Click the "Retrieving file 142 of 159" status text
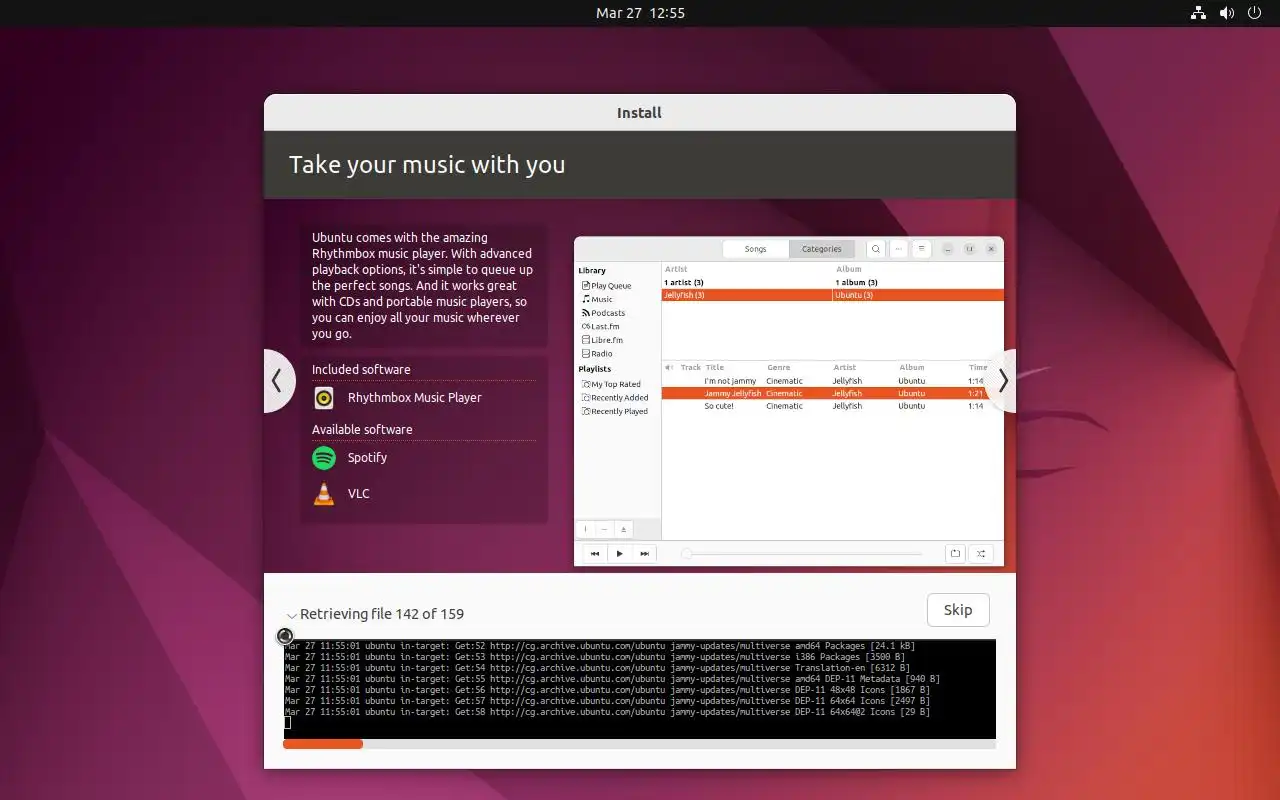Viewport: 1280px width, 800px height. coord(382,614)
